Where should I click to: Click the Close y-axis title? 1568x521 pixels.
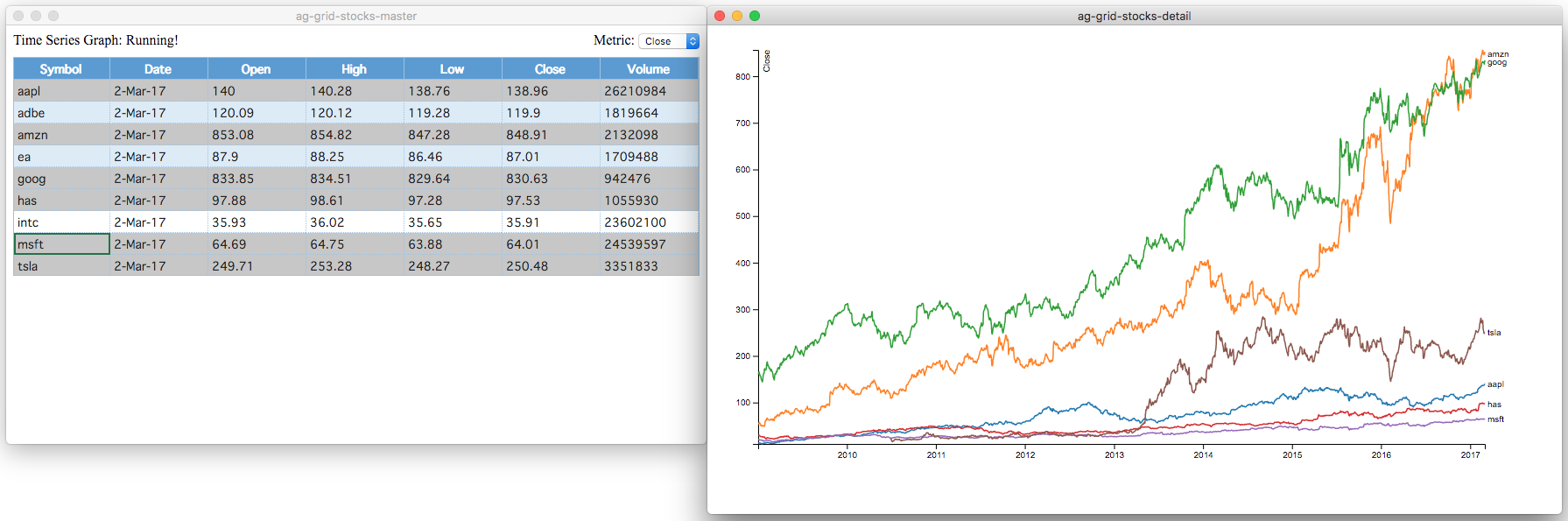tap(767, 61)
